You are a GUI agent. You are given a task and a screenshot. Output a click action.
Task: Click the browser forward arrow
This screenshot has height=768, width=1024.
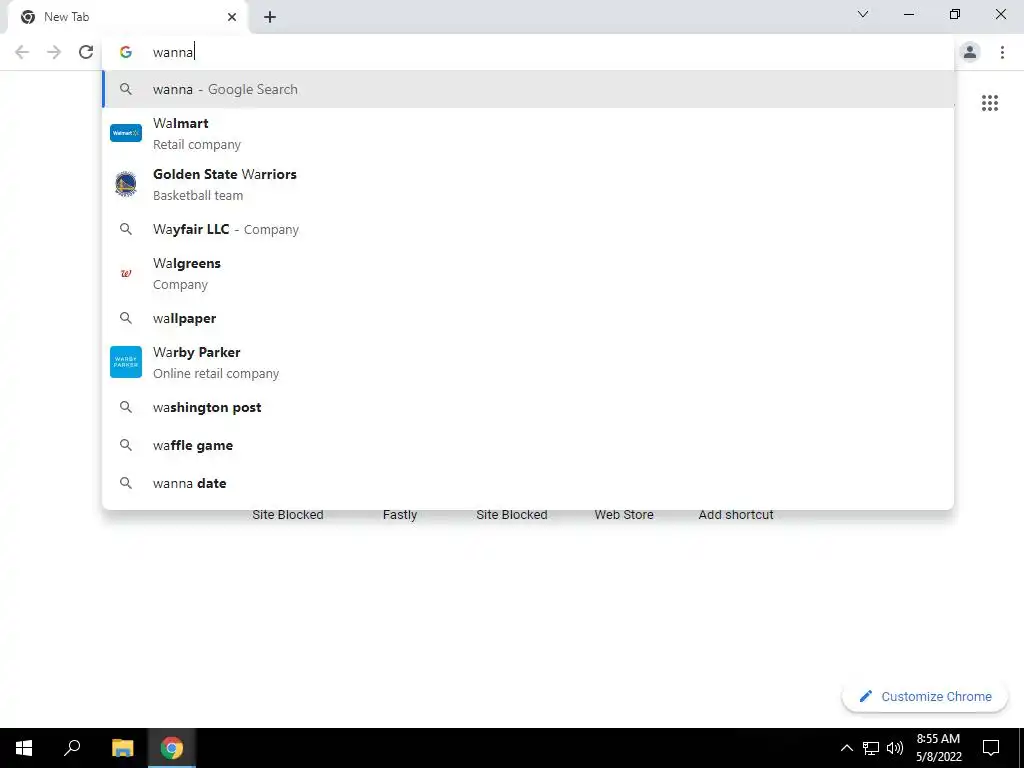pos(54,52)
